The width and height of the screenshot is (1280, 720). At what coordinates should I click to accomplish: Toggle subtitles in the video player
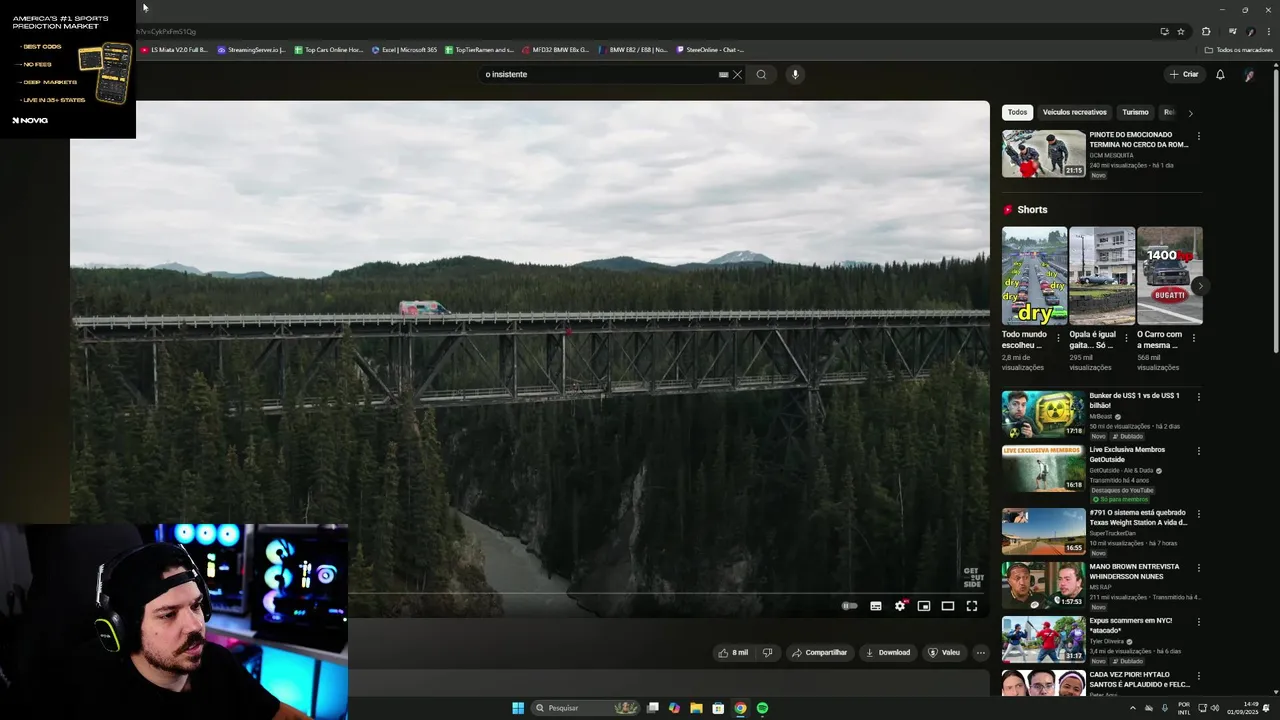point(876,606)
